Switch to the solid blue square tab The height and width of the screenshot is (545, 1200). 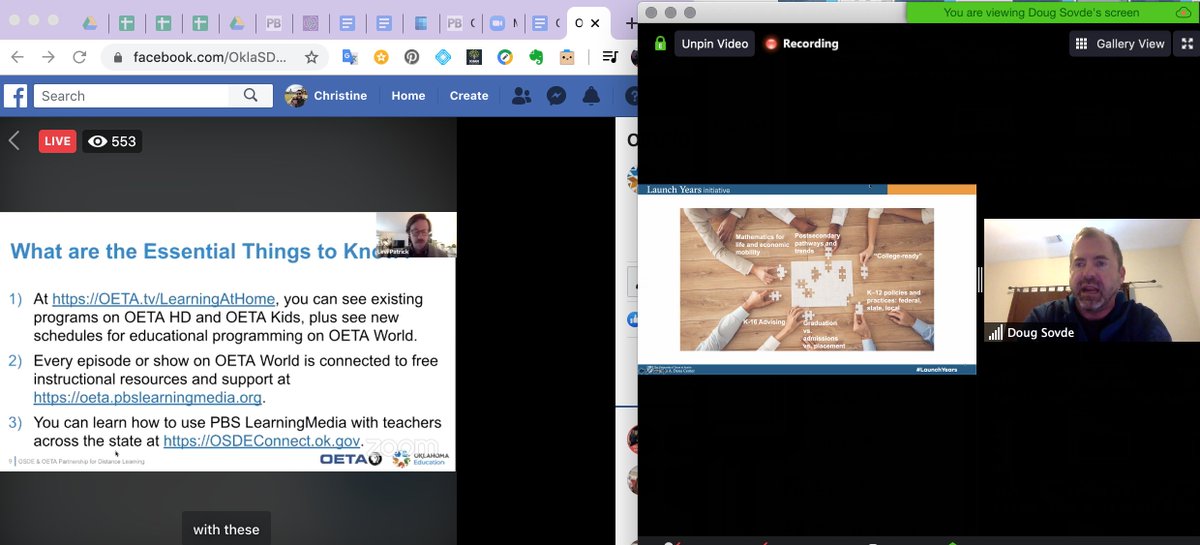[x=420, y=22]
